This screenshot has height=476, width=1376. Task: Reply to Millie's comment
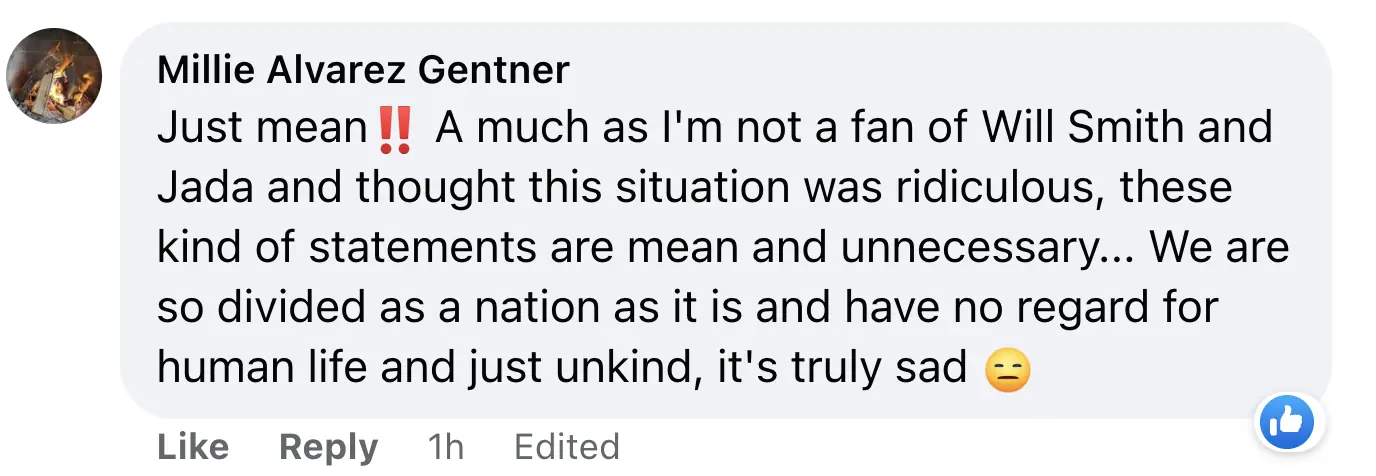(x=328, y=446)
